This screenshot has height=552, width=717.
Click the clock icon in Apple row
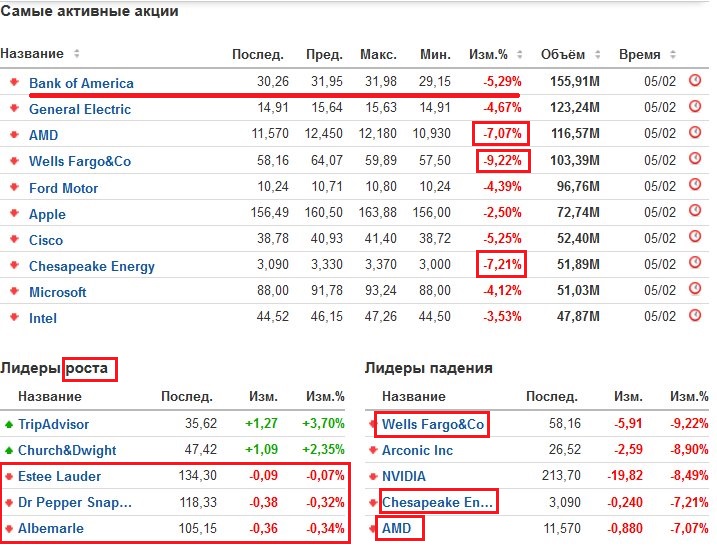(x=696, y=213)
